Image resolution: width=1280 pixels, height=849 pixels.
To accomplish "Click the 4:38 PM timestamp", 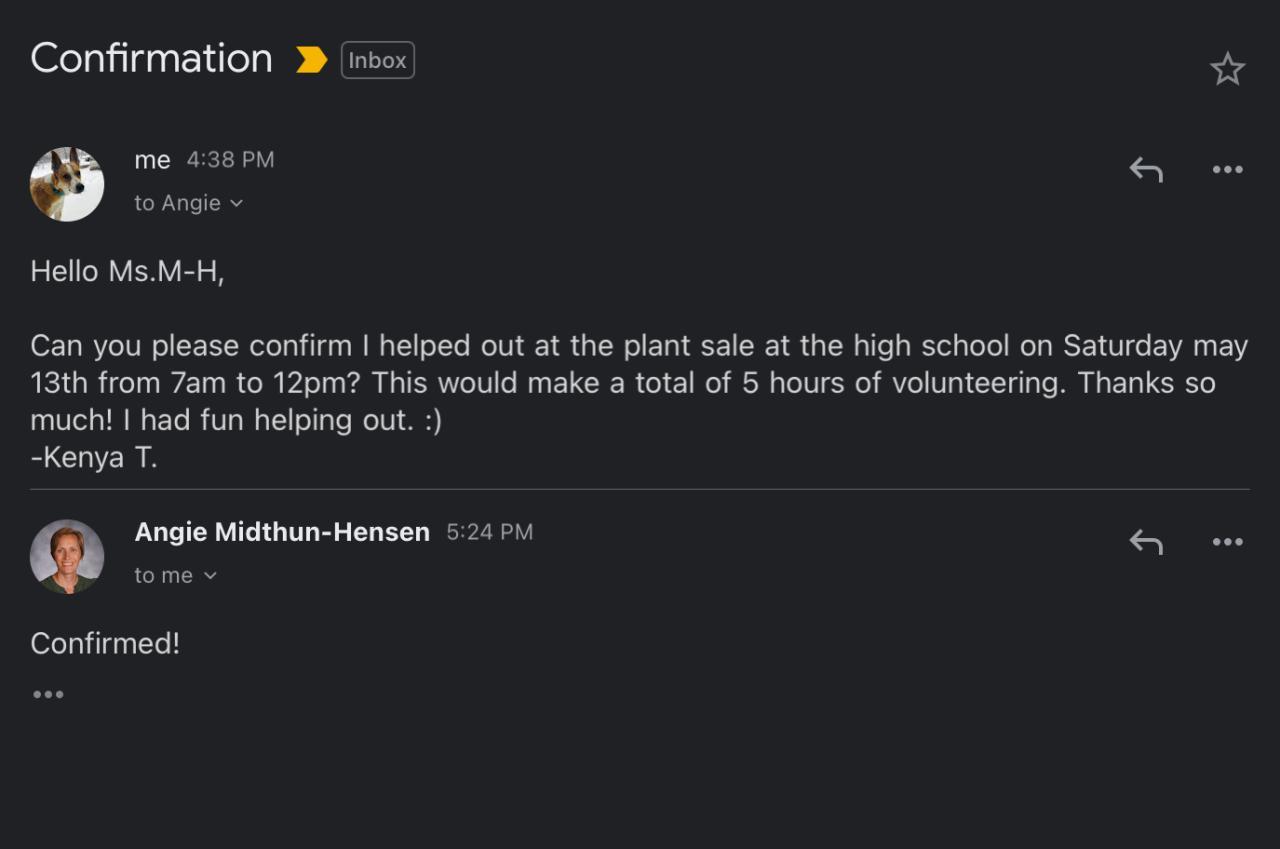I will point(230,160).
